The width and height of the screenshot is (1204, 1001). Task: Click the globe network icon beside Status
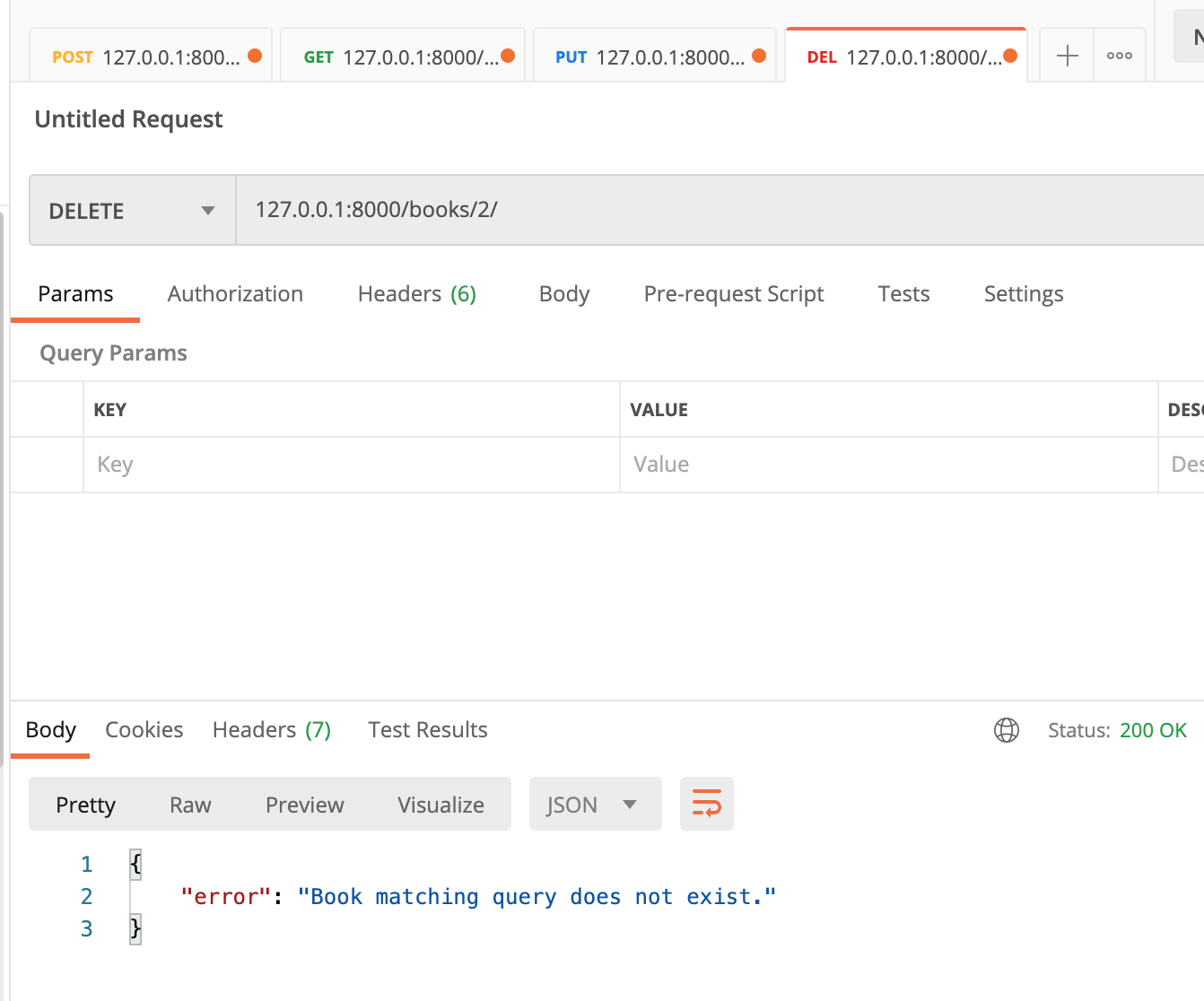[1007, 730]
